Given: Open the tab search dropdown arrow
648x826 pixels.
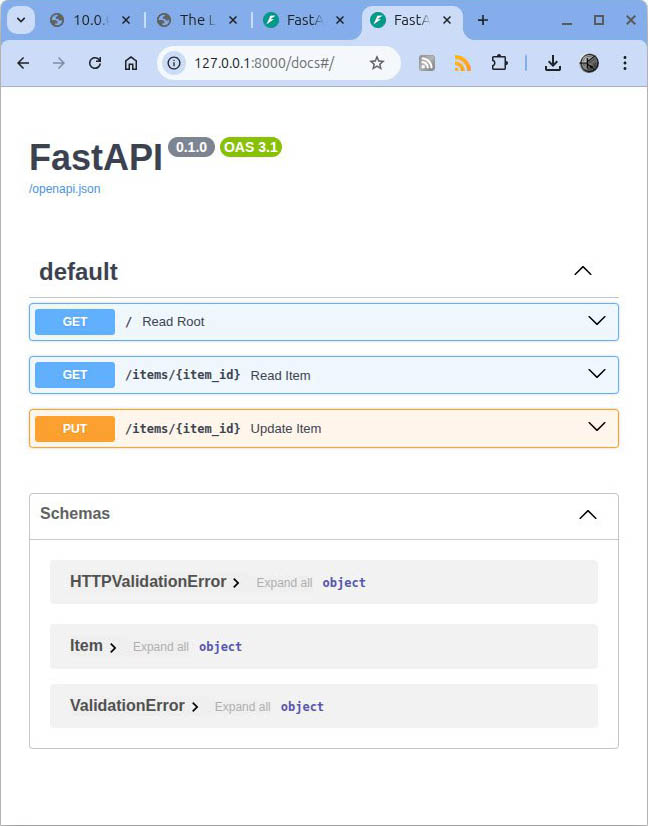Looking at the screenshot, I should (20, 20).
